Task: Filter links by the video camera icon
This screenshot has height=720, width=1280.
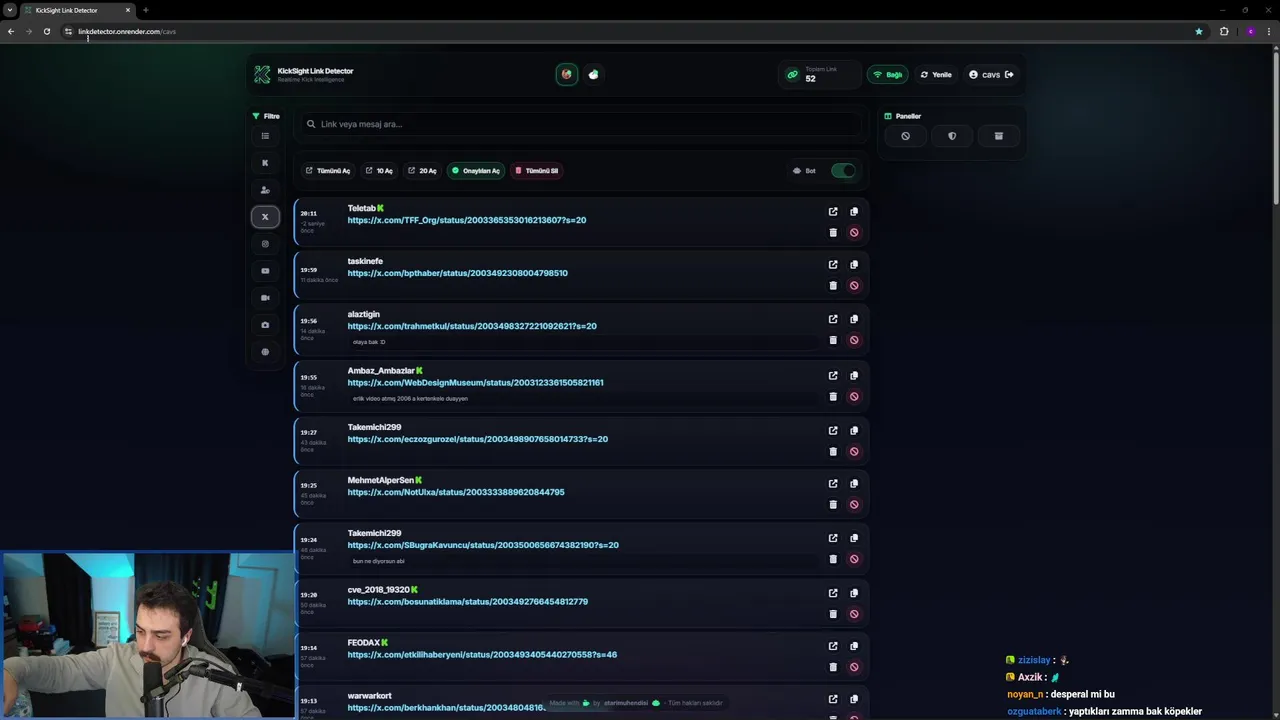Action: click(265, 298)
